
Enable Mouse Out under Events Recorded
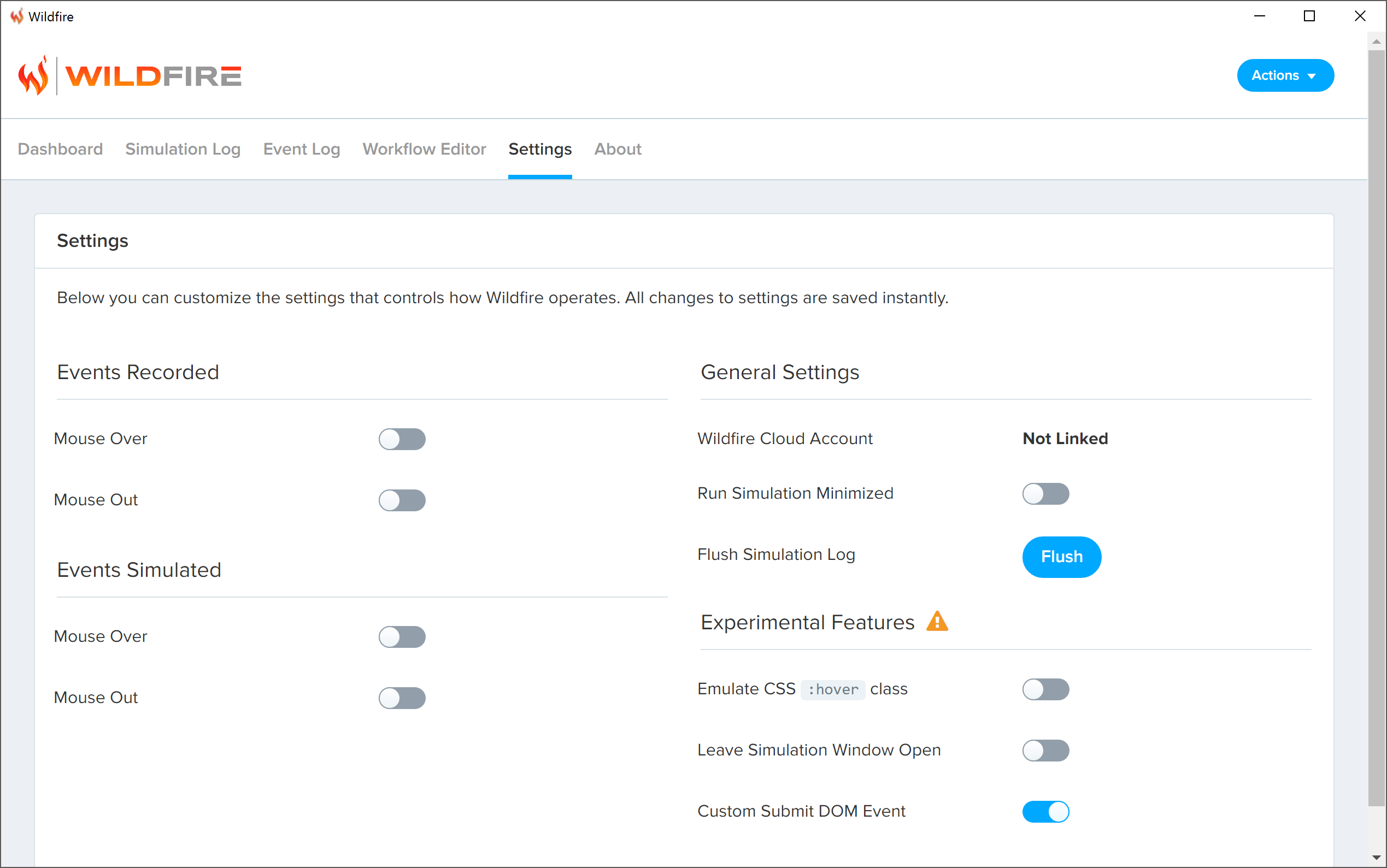tap(402, 500)
